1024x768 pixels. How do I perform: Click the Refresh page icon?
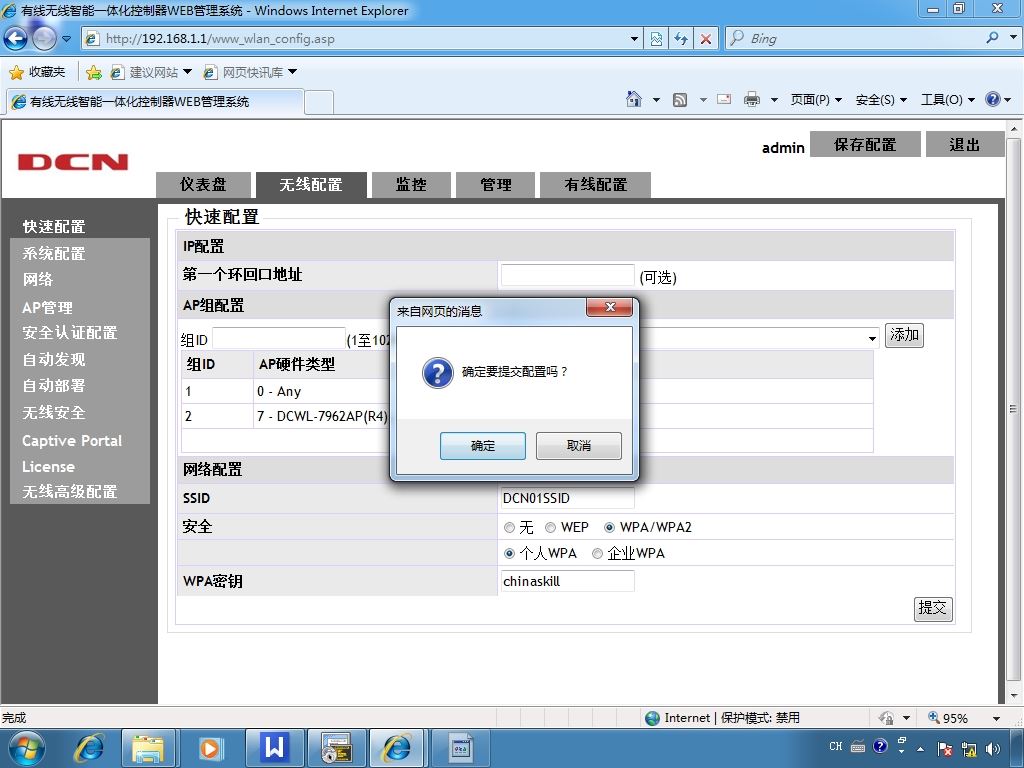(681, 39)
